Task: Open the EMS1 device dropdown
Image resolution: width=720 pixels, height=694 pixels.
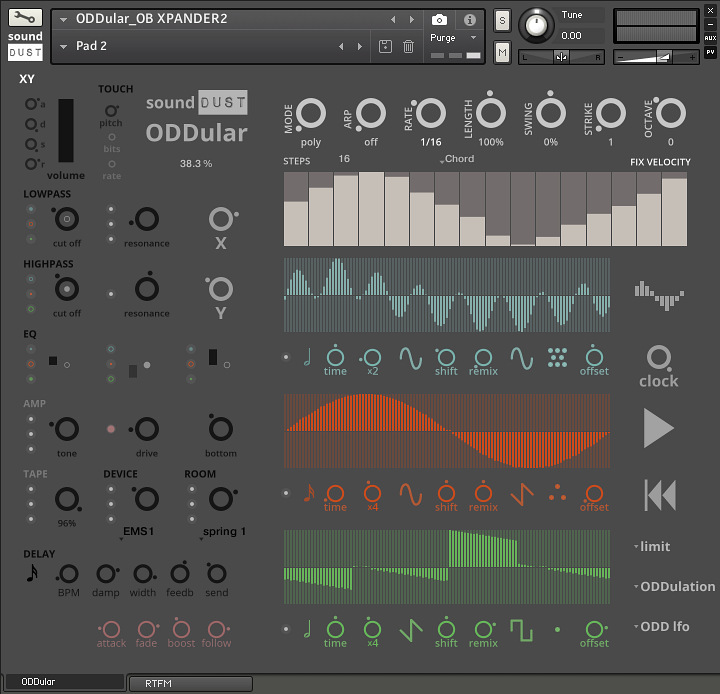Action: point(137,532)
